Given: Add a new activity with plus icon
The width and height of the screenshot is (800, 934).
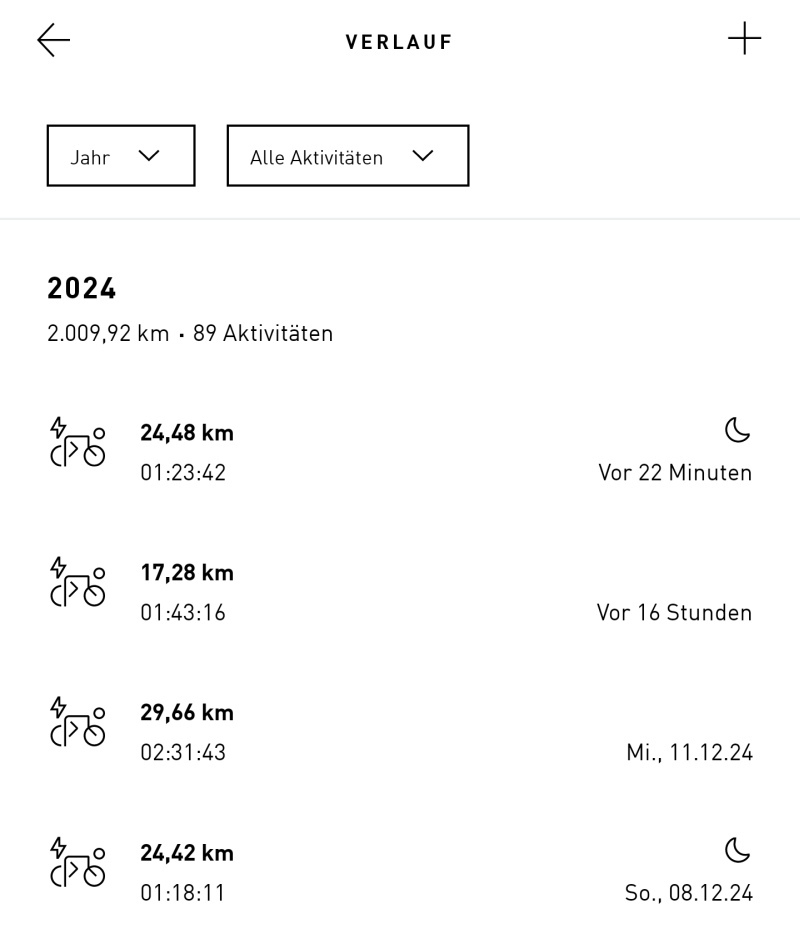Looking at the screenshot, I should pyautogui.click(x=744, y=40).
